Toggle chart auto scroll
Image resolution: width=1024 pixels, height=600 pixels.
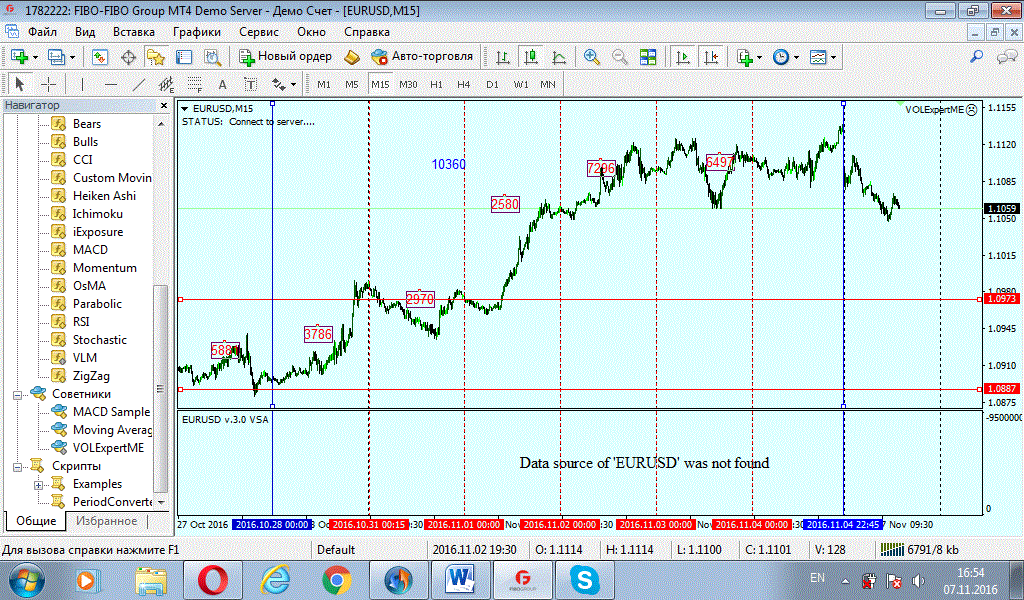pyautogui.click(x=682, y=57)
